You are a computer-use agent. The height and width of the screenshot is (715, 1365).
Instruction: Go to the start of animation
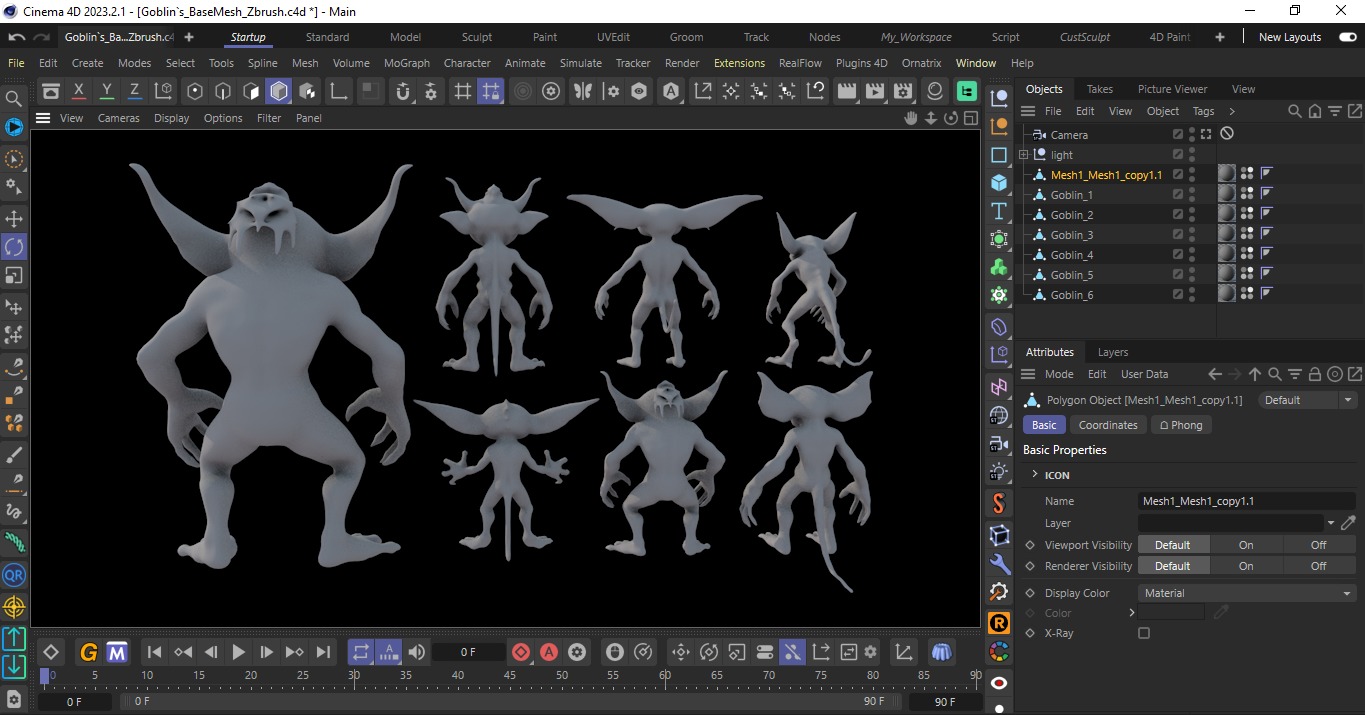(154, 652)
